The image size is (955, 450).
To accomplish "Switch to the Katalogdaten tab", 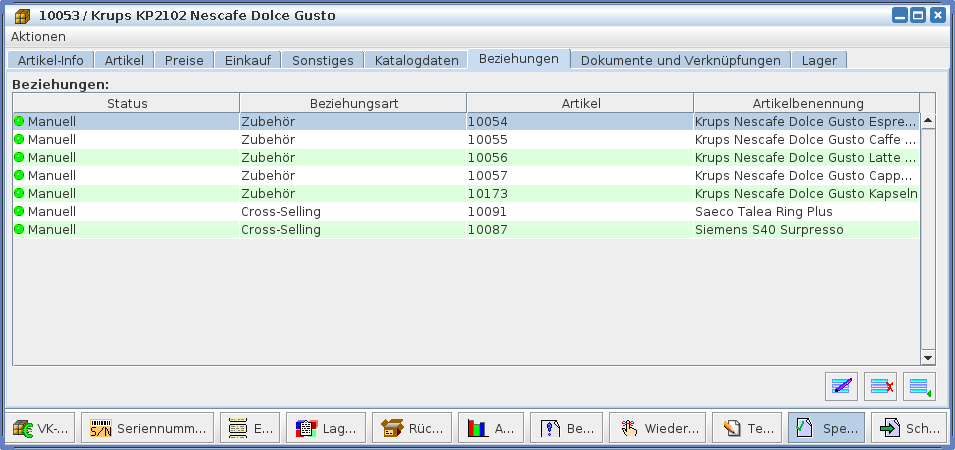I will coord(415,60).
